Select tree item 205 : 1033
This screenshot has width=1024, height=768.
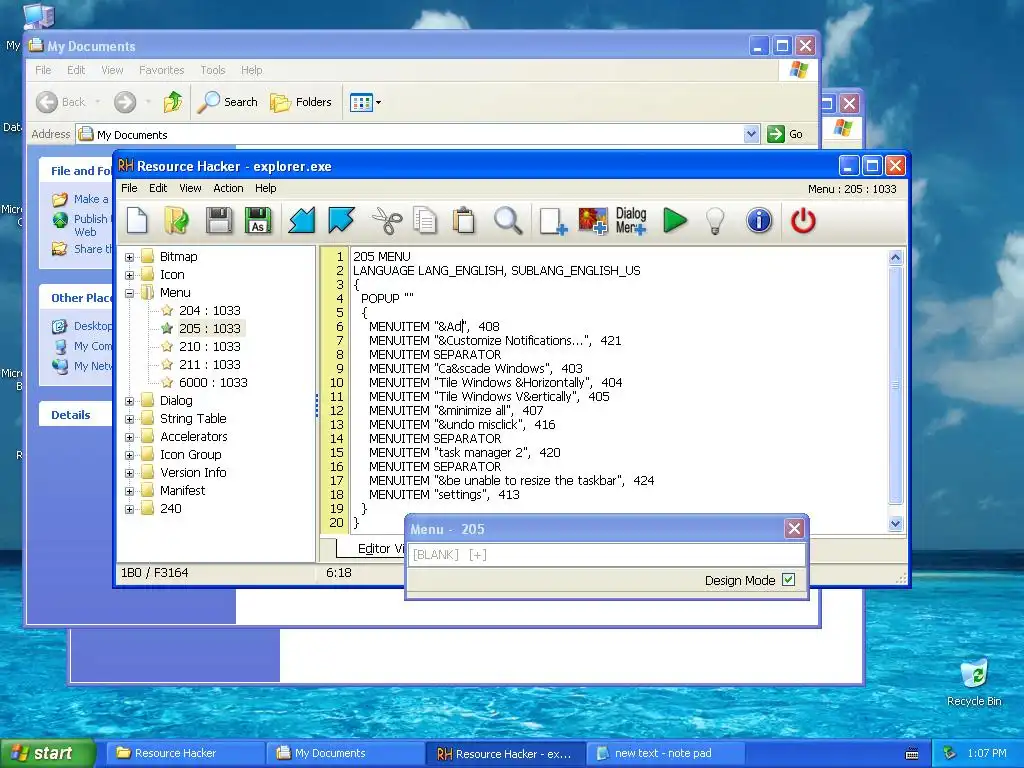click(210, 328)
